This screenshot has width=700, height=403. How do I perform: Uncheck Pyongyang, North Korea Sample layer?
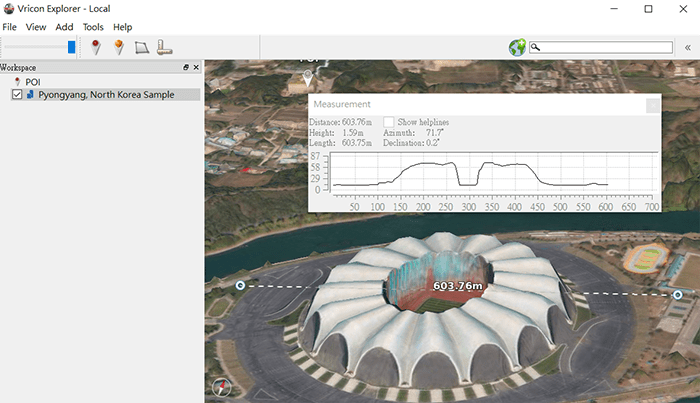(x=17, y=95)
